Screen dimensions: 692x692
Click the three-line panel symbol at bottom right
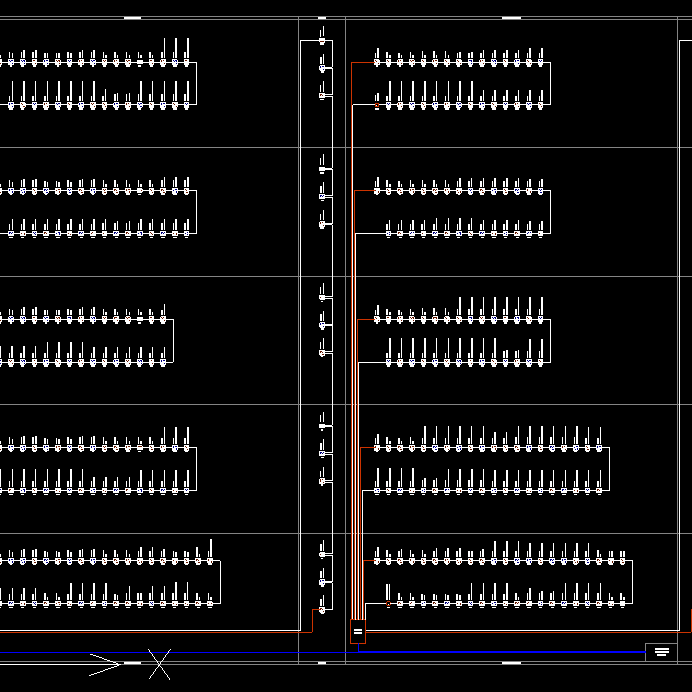[x=661, y=652]
